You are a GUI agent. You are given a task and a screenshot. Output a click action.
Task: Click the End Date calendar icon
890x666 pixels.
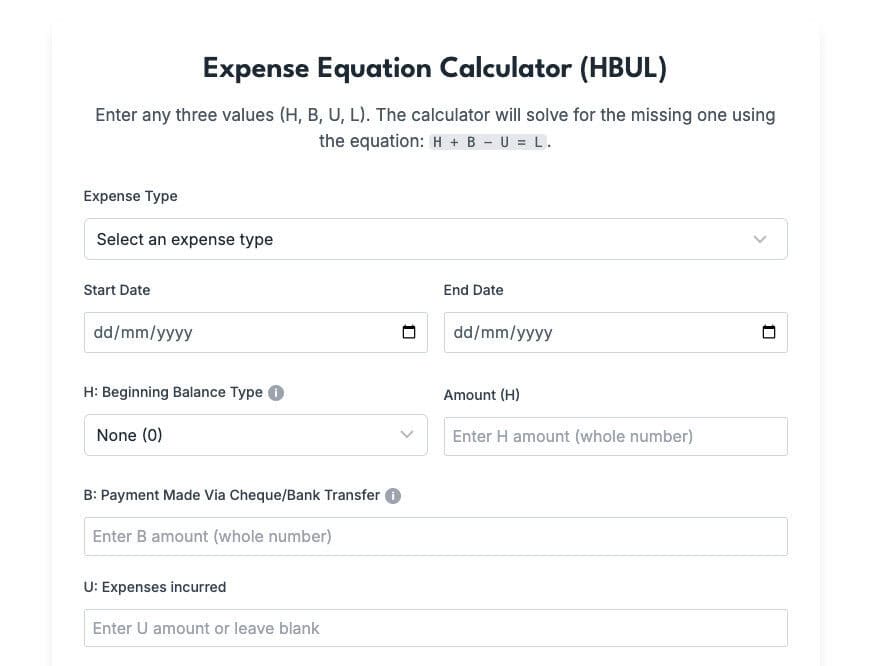tap(768, 332)
